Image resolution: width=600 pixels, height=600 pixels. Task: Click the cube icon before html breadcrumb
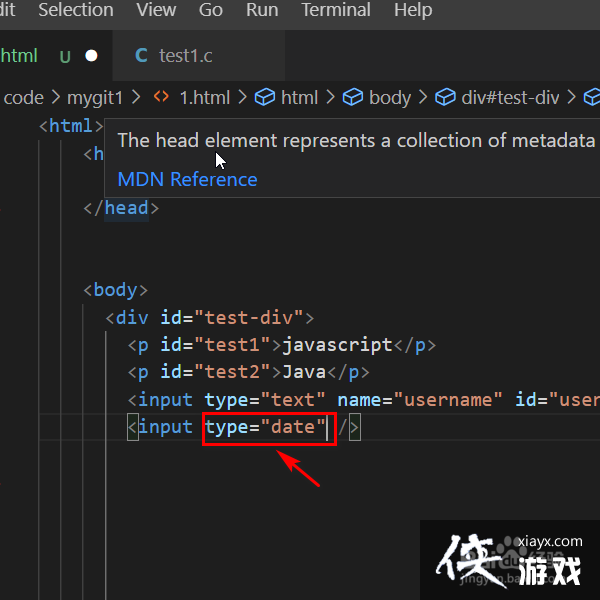click(265, 97)
